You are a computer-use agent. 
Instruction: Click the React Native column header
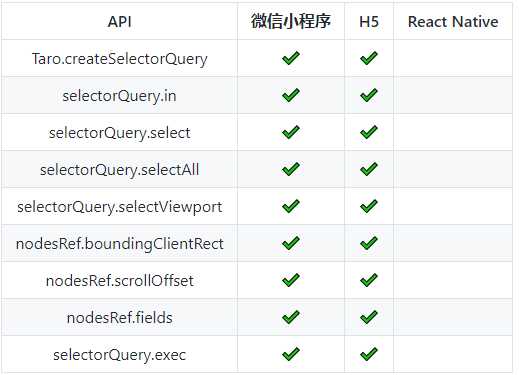(453, 22)
